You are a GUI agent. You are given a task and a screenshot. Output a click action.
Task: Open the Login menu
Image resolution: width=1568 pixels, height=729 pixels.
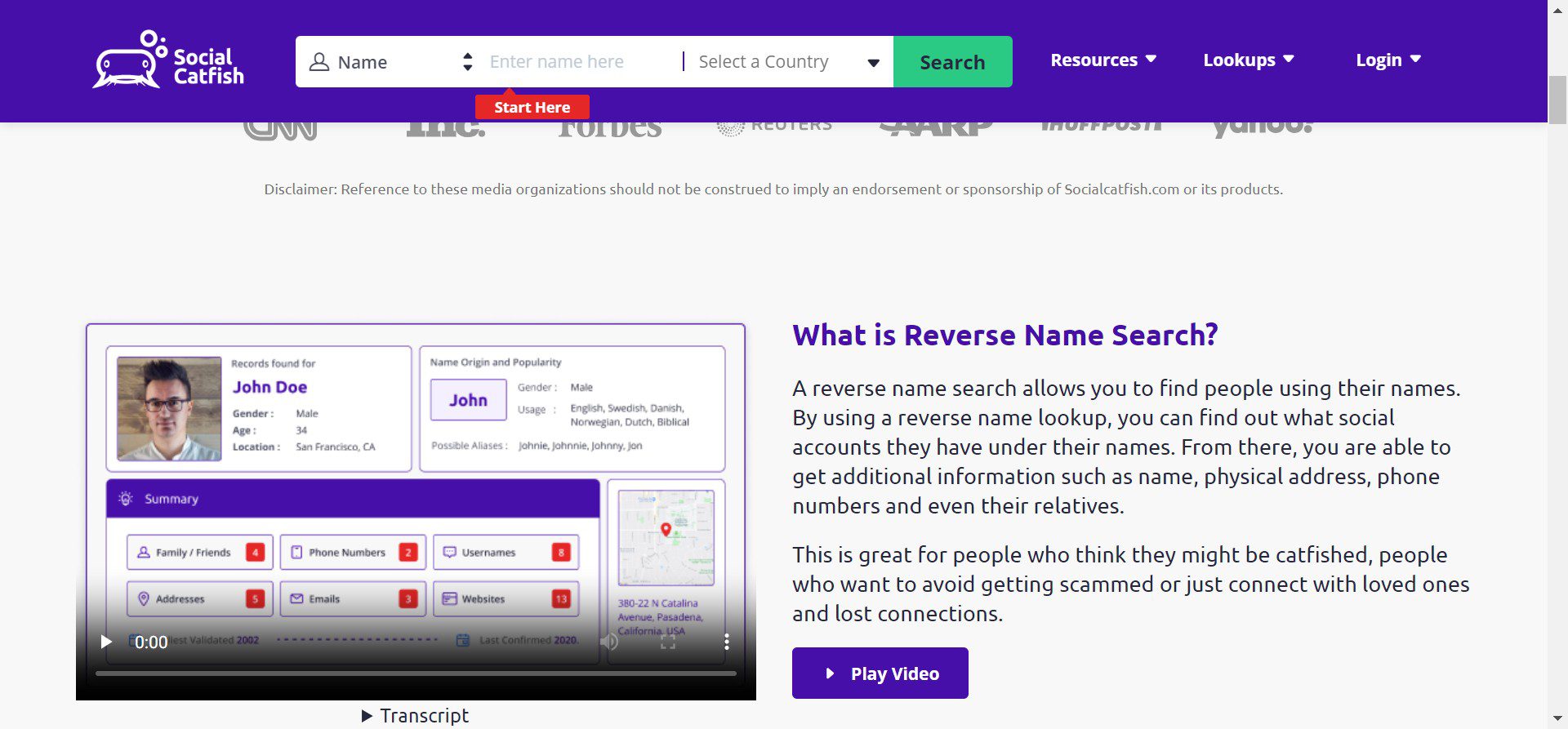pyautogui.click(x=1388, y=60)
